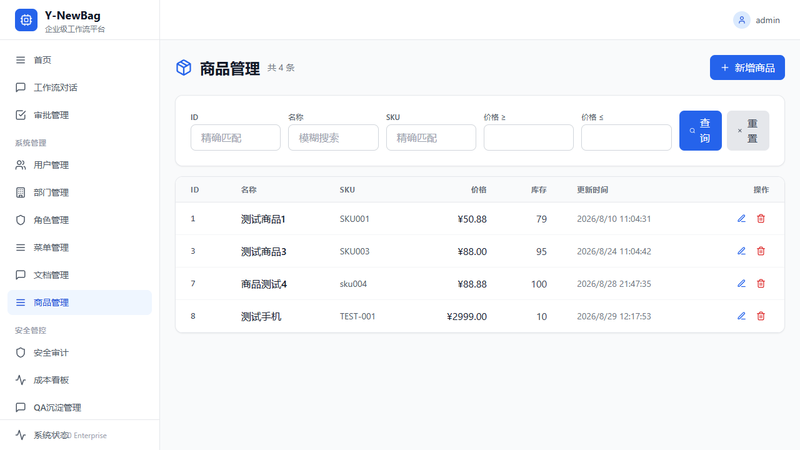Open the 安全审计 sidebar entry
Viewport: 800px width, 450px height.
[x=80, y=353]
